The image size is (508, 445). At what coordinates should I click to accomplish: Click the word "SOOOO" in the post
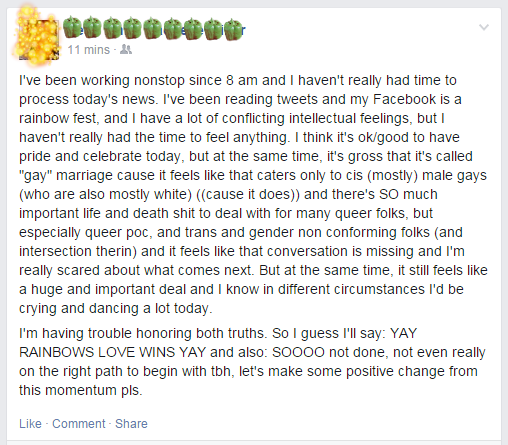(298, 352)
